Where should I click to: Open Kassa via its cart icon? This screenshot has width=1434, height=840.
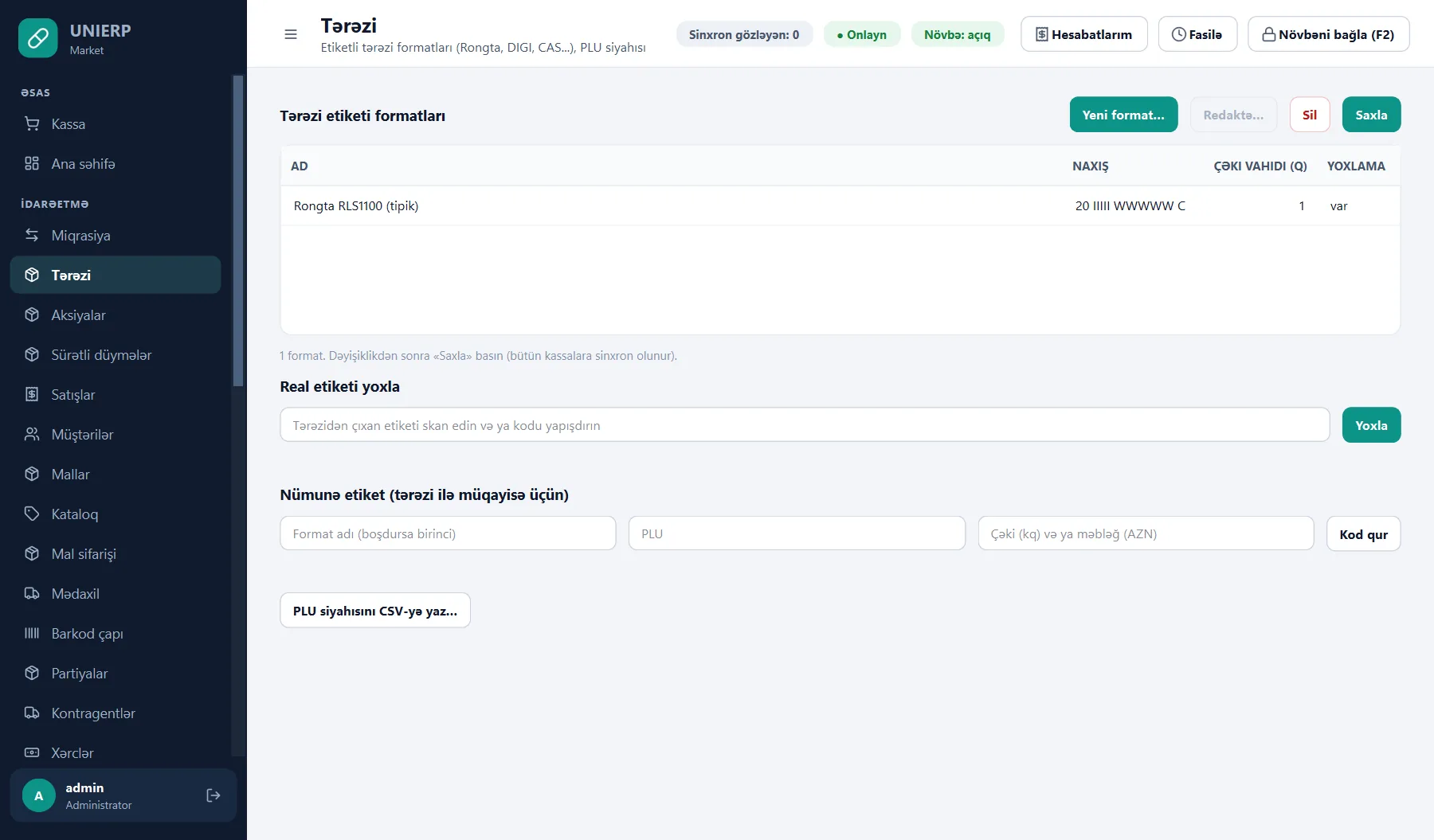[x=32, y=124]
